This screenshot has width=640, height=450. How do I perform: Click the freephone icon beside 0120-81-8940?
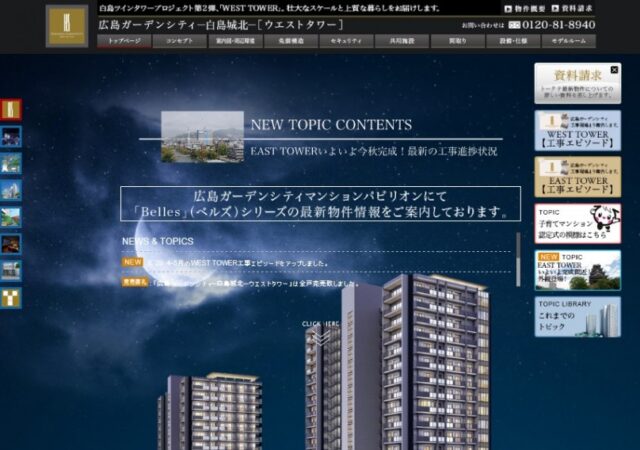pos(514,25)
